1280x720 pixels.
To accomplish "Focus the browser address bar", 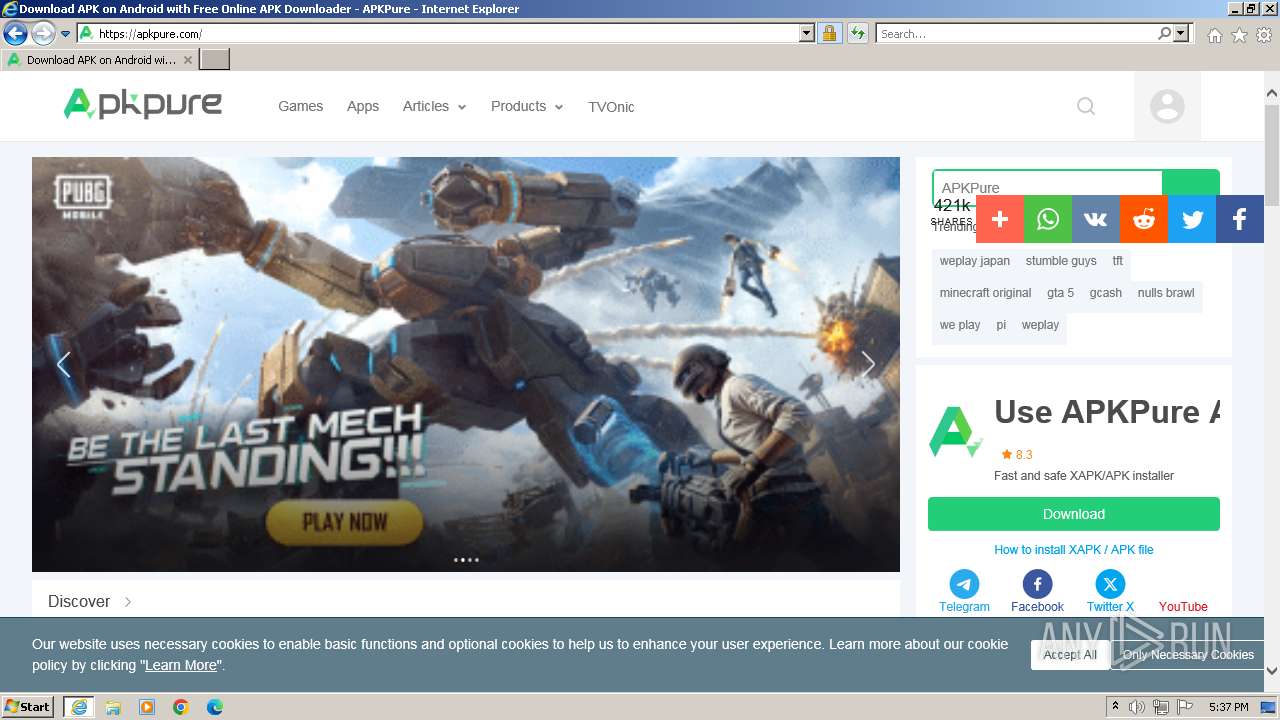I will 447,34.
